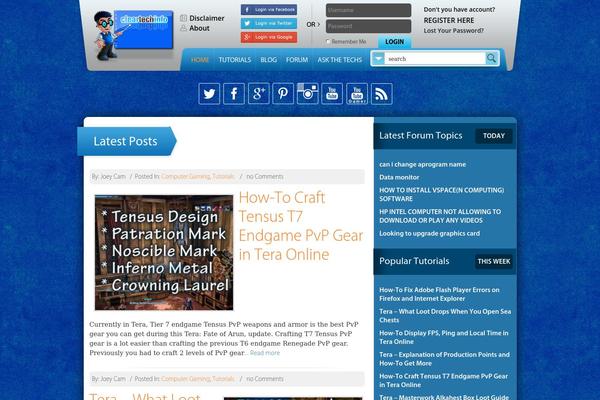The image size is (600, 400).
Task: Click the Username input field
Action: [x=368, y=10]
